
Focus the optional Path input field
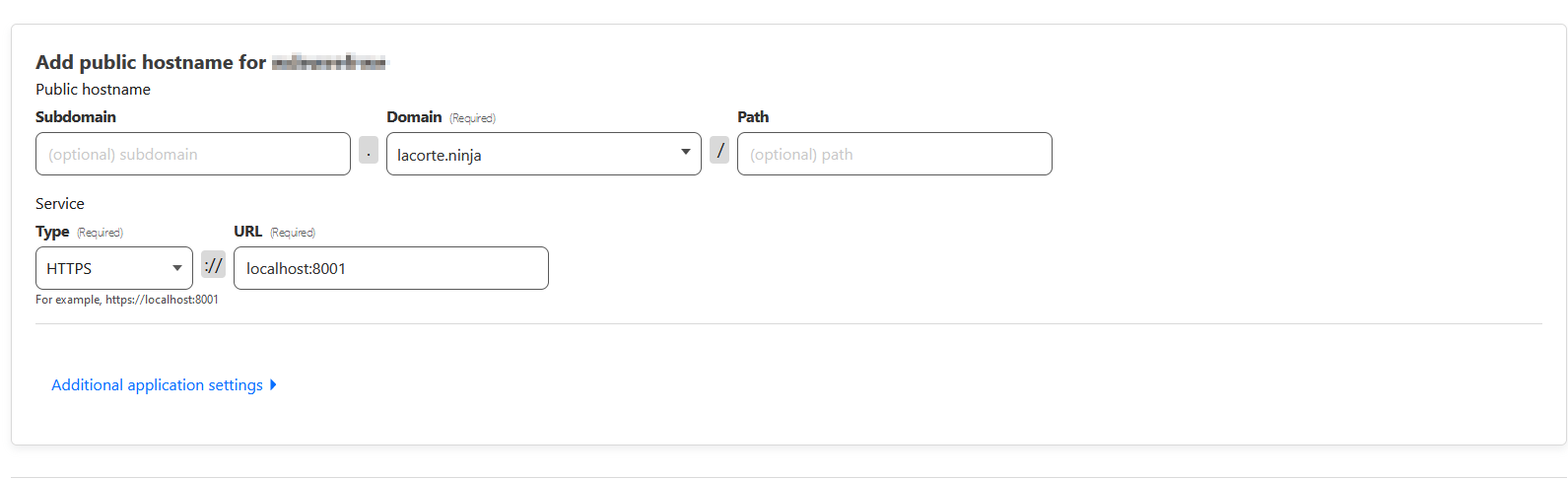coord(894,154)
